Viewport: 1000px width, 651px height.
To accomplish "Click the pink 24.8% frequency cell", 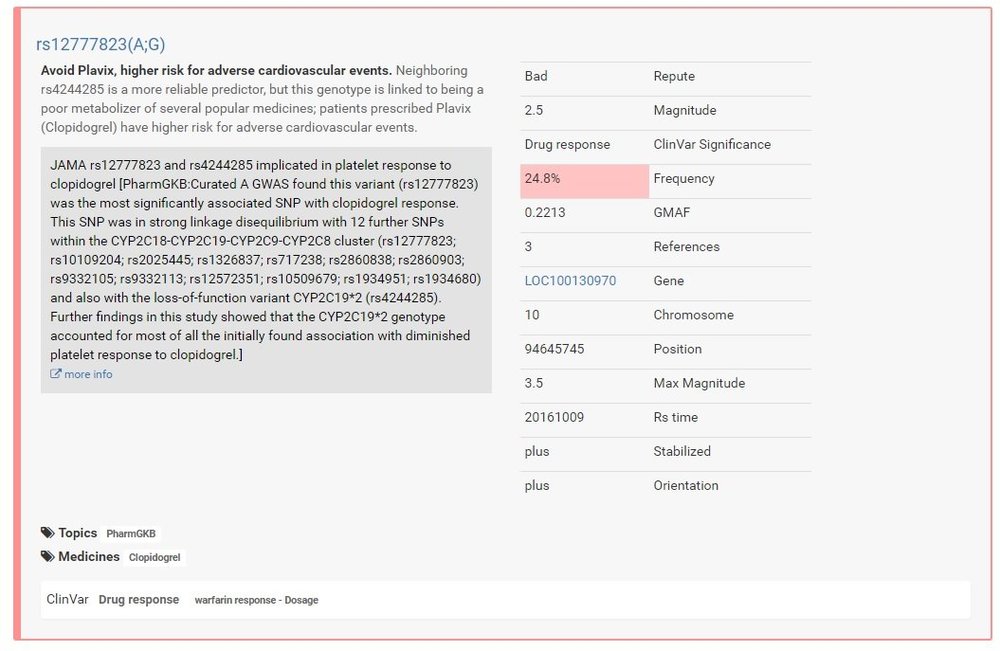I will point(584,179).
